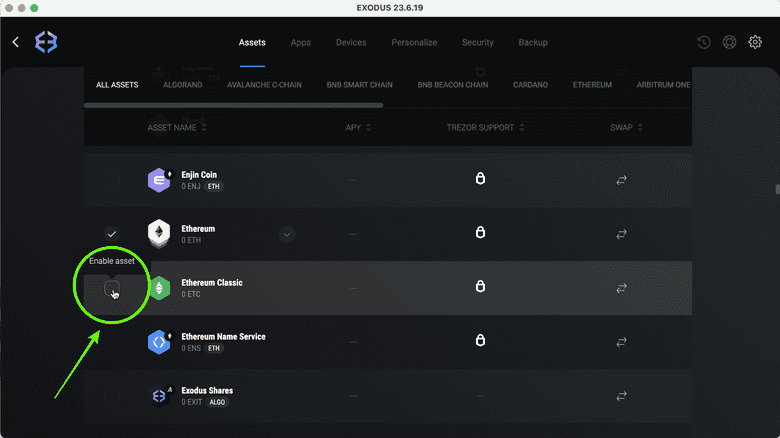Open the Backup tab
780x438 pixels.
pyautogui.click(x=533, y=43)
